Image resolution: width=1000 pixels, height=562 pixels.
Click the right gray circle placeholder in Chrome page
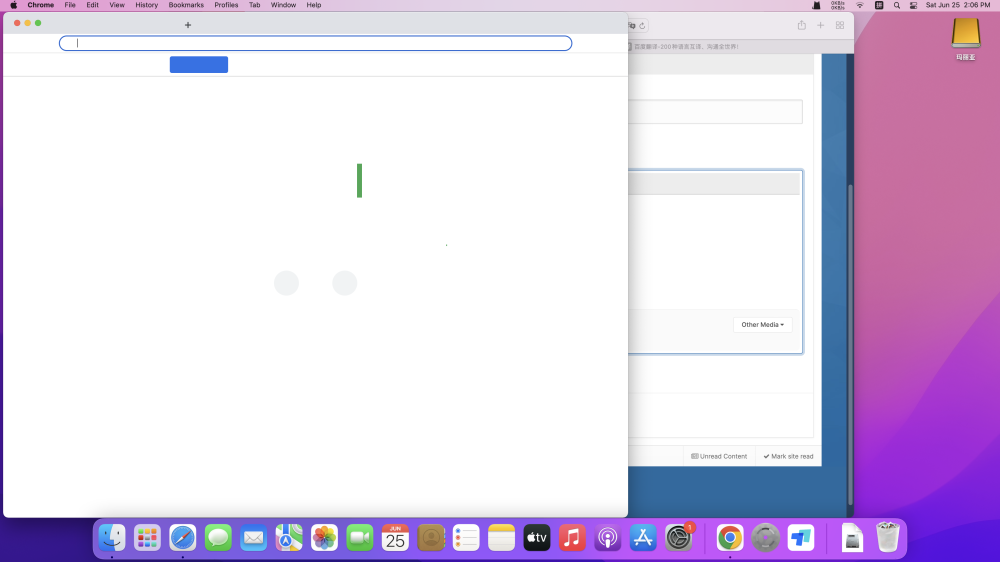(x=344, y=283)
